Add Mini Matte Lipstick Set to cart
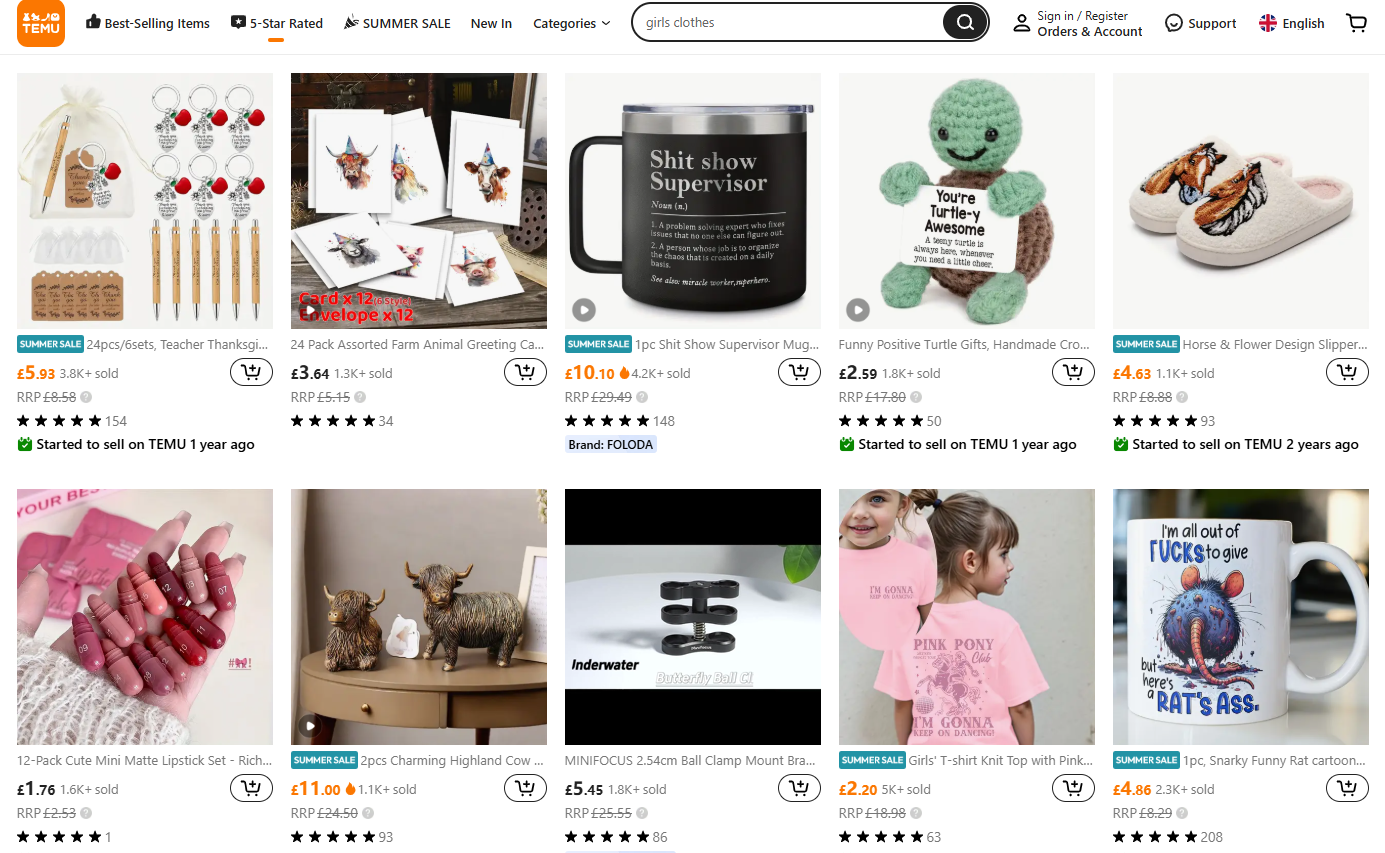Viewport: 1385px width, 853px height. point(251,789)
